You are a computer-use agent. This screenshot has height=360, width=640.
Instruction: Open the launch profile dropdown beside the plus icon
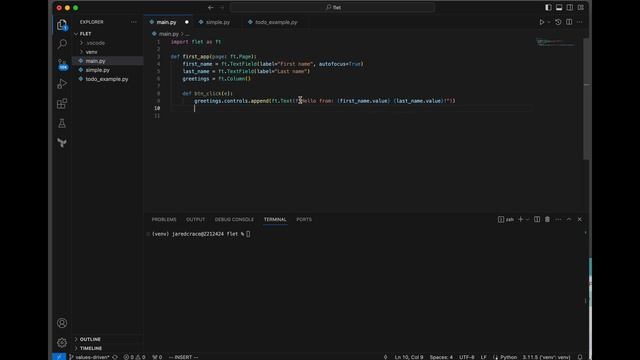[x=527, y=220]
